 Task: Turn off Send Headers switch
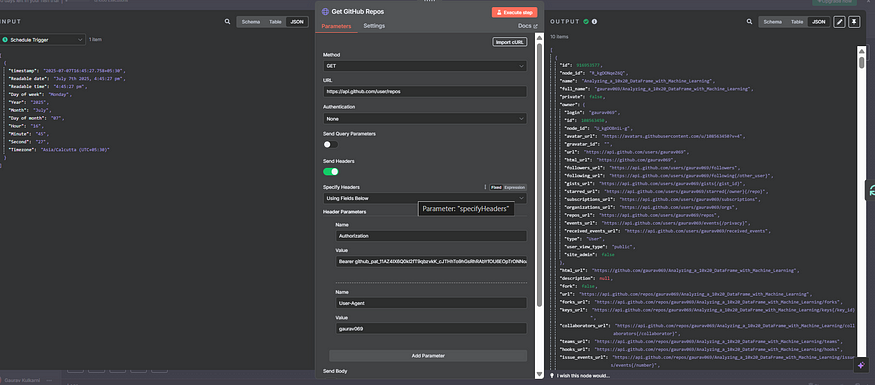[x=330, y=171]
